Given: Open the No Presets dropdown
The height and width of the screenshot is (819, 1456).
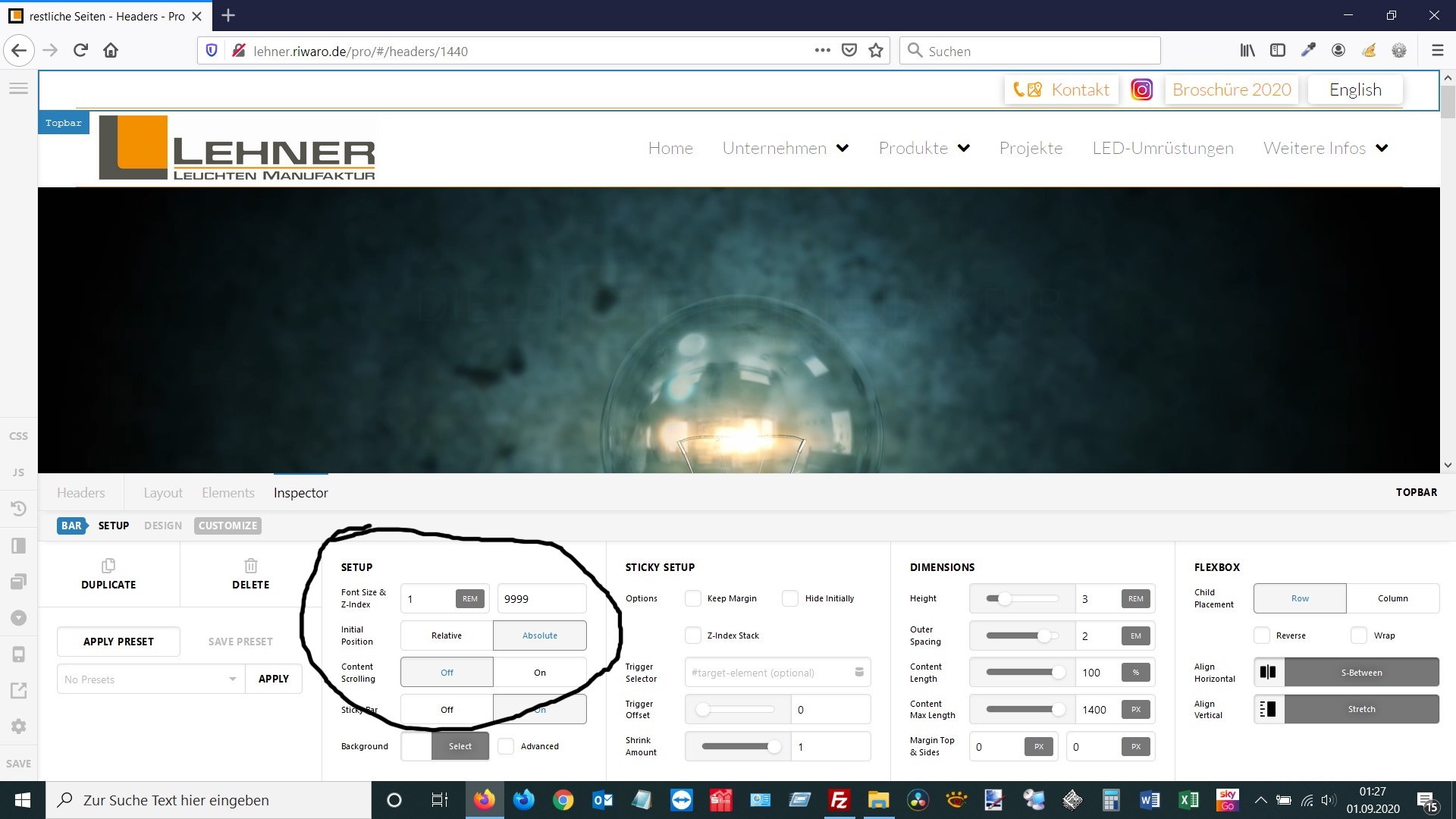Looking at the screenshot, I should click(151, 679).
